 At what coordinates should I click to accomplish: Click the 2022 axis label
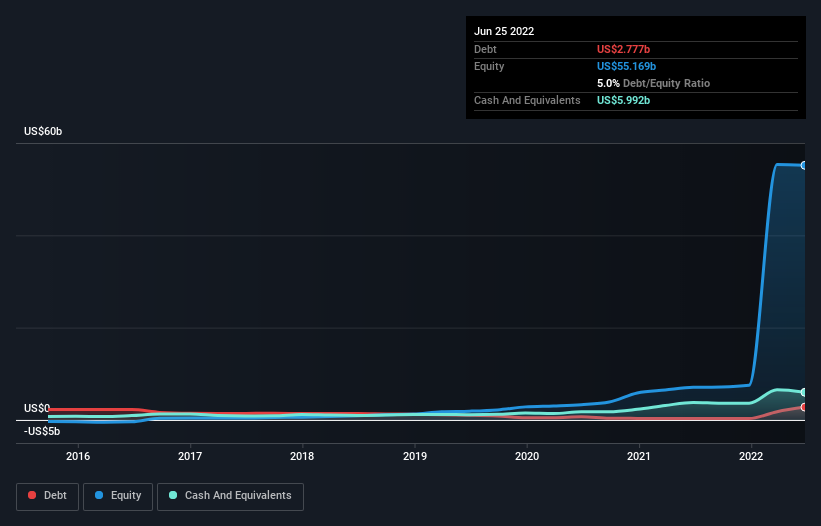[x=751, y=456]
